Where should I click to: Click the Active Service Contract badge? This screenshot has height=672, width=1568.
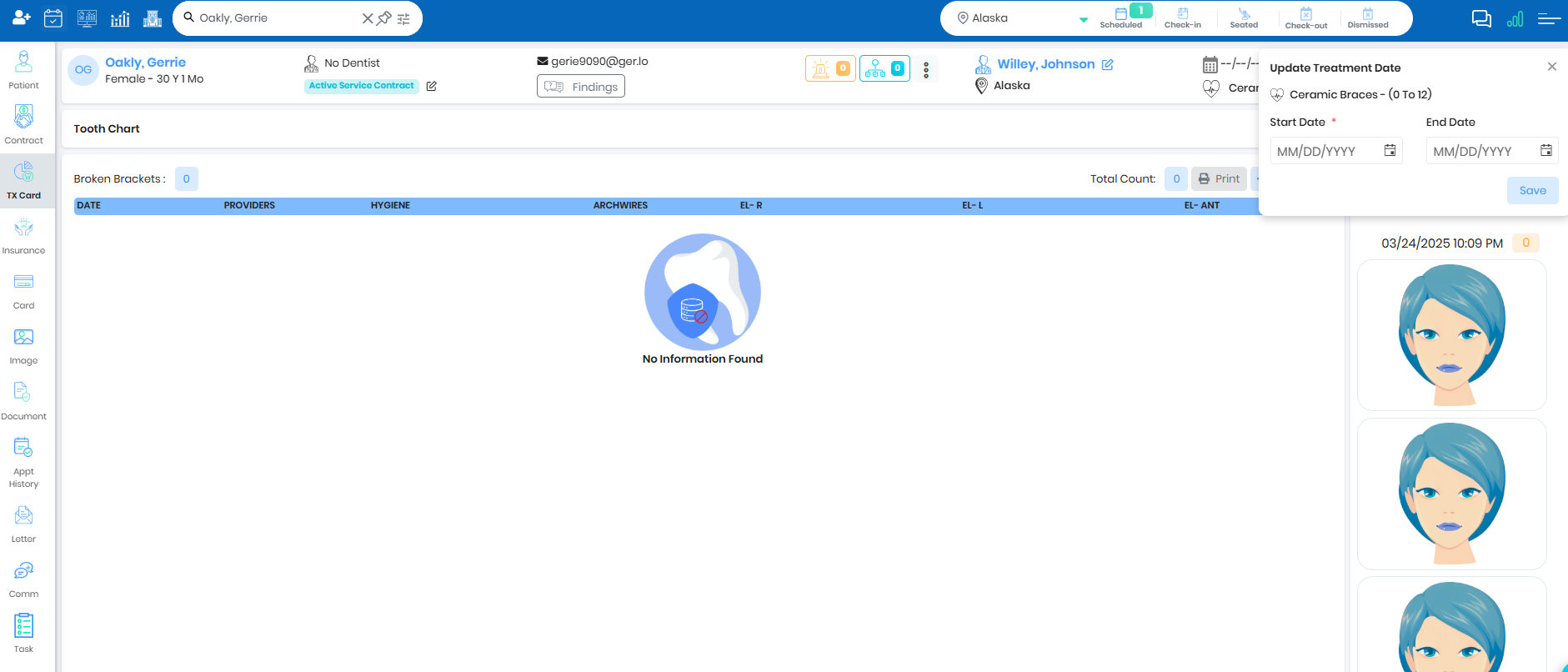362,86
